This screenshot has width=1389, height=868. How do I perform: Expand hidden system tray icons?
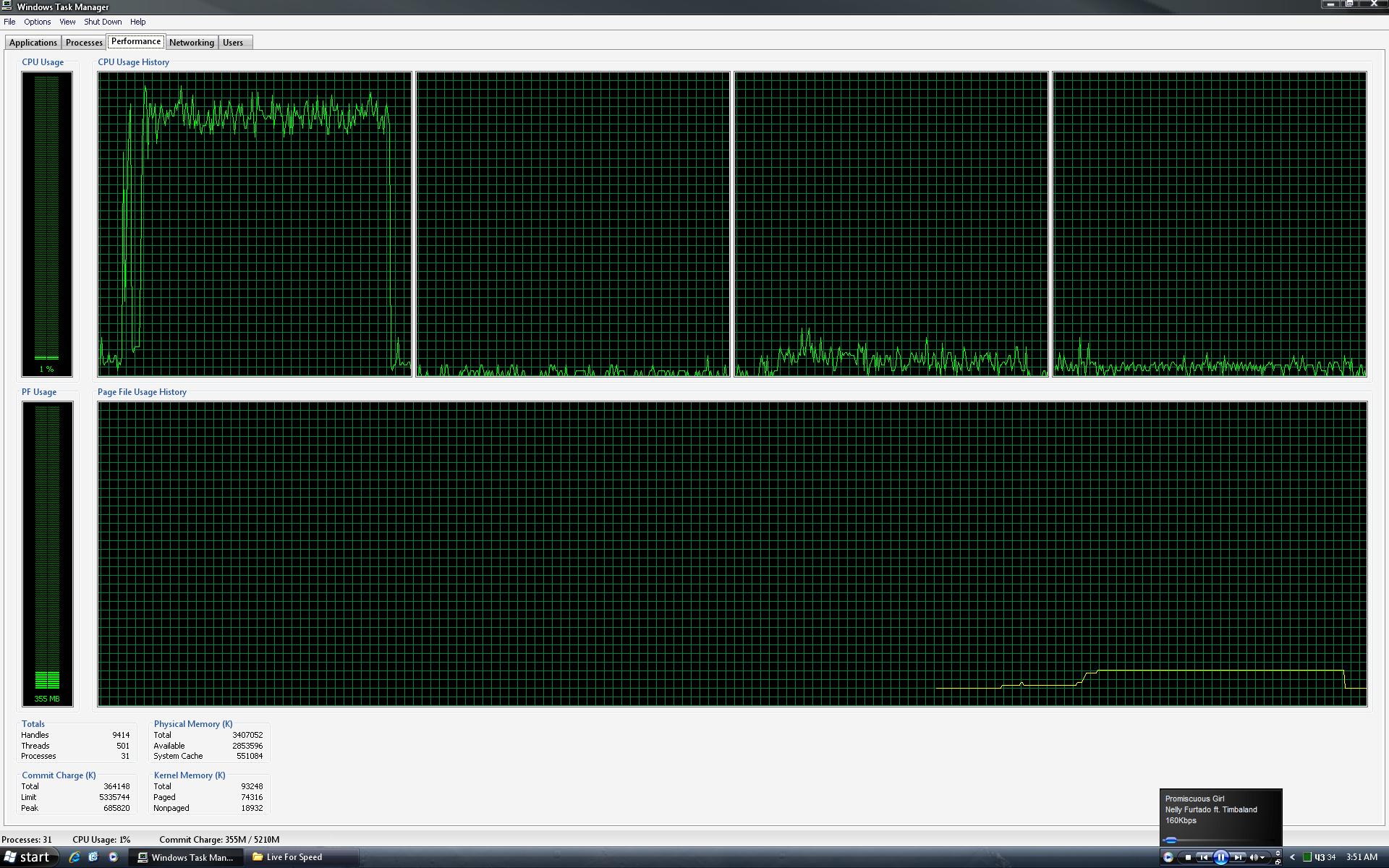[x=1292, y=857]
